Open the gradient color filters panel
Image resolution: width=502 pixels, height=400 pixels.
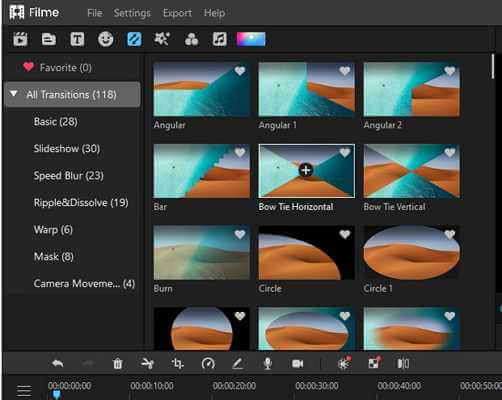coord(251,39)
